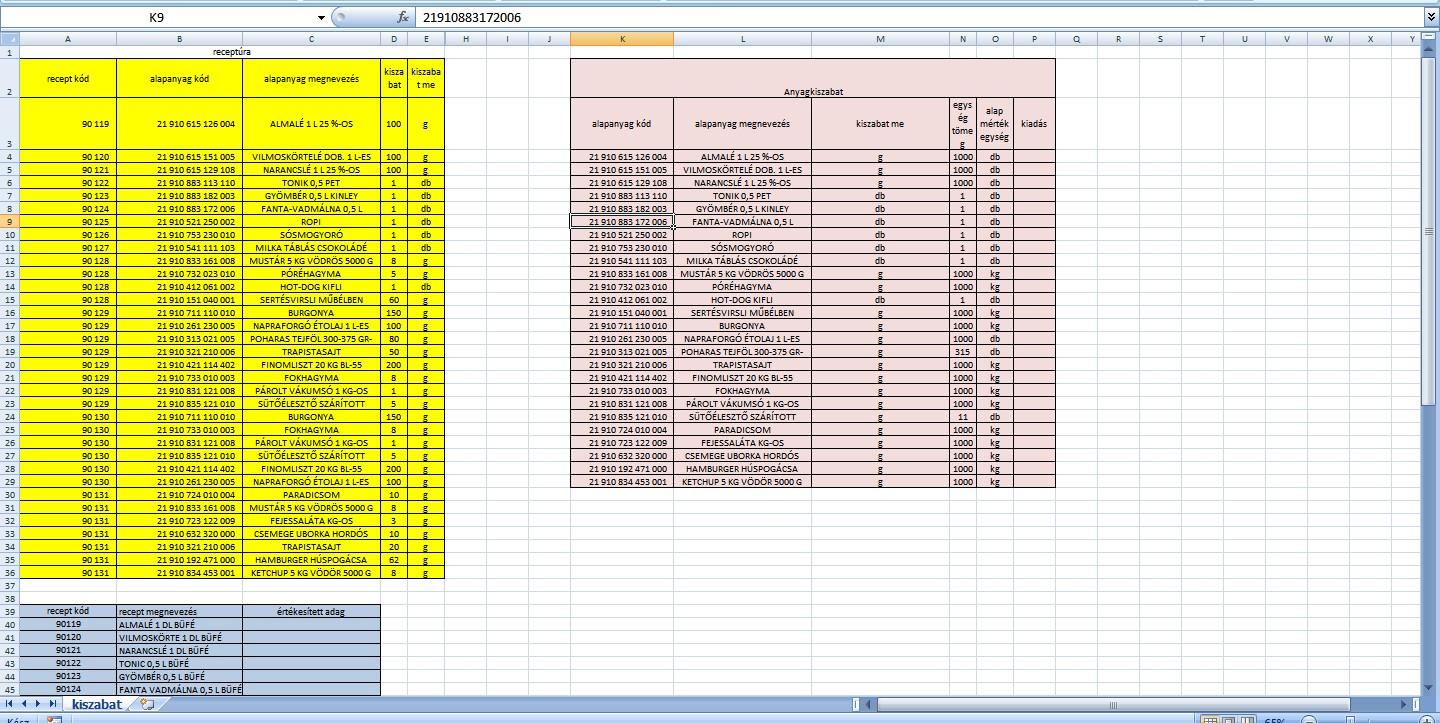Go to last sheet with navigation arrow
1440x723 pixels.
pos(52,704)
